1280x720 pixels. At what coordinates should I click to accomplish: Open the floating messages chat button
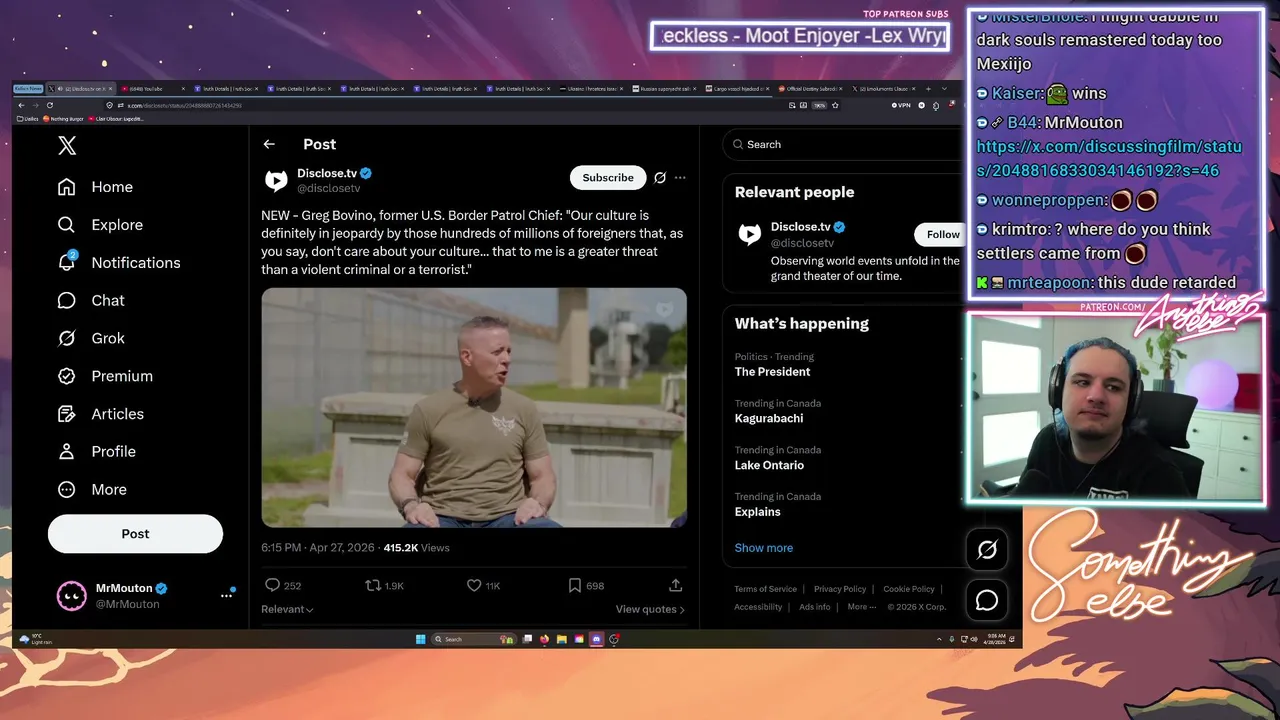(x=987, y=600)
